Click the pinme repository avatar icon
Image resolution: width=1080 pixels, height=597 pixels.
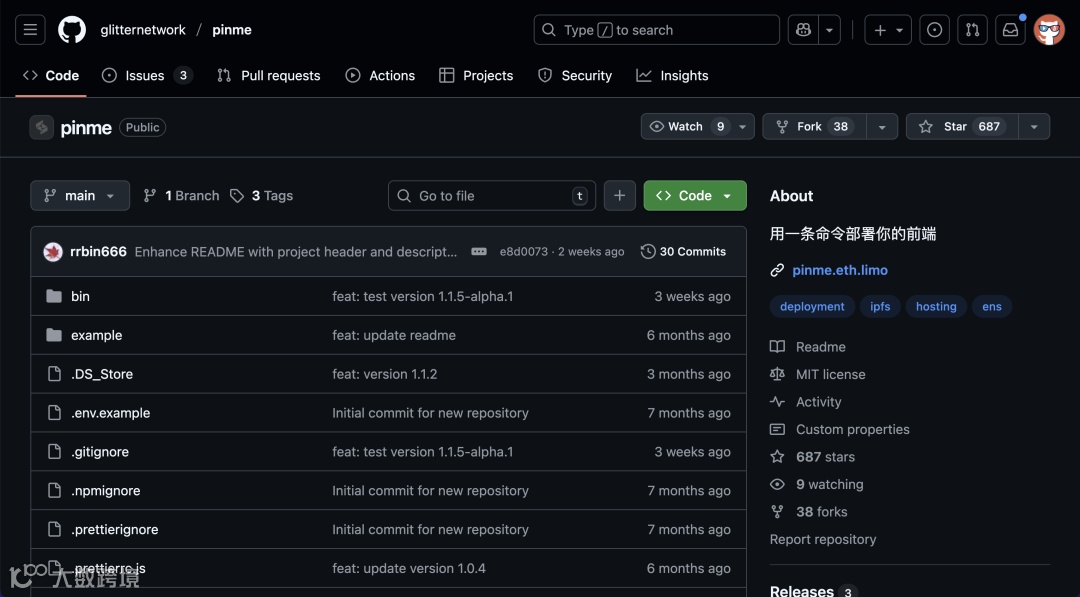(x=41, y=127)
